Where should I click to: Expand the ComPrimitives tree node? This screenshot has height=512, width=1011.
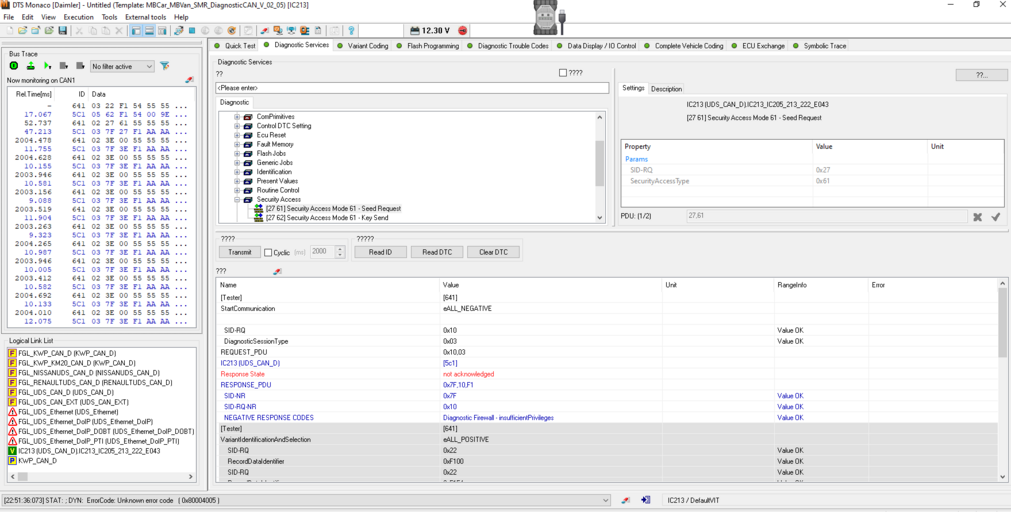click(237, 117)
